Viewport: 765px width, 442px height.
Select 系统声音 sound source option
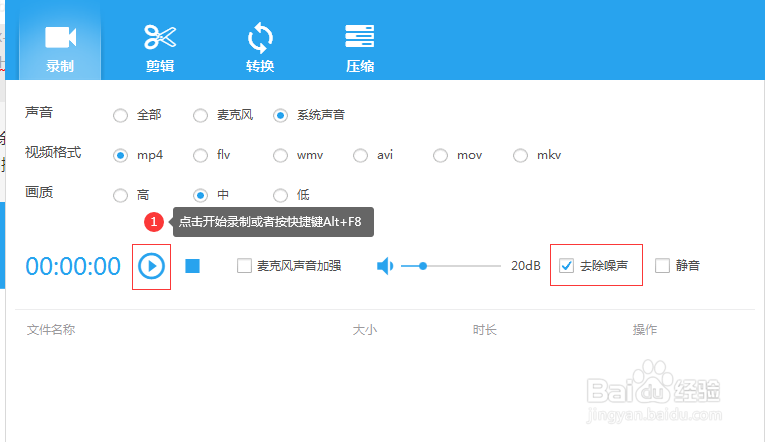tap(281, 116)
